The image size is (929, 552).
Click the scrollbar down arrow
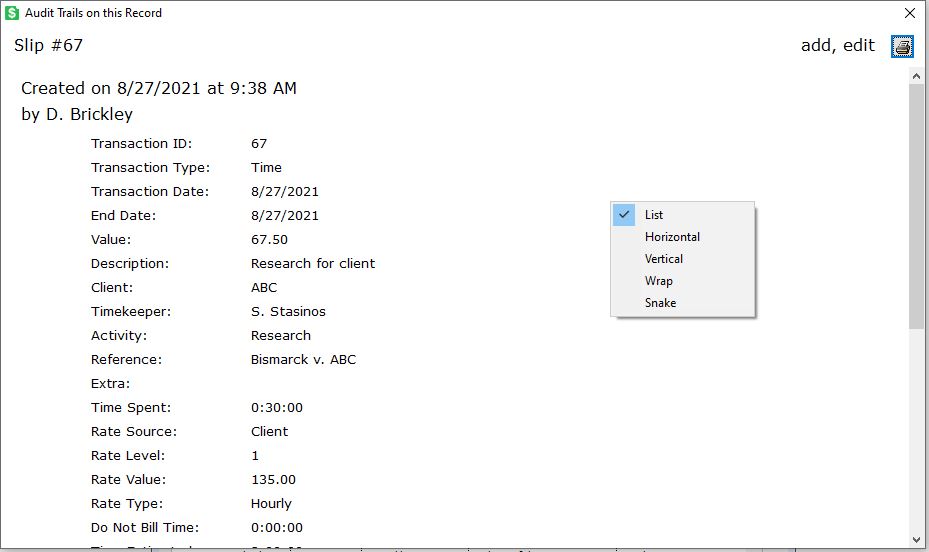916,540
